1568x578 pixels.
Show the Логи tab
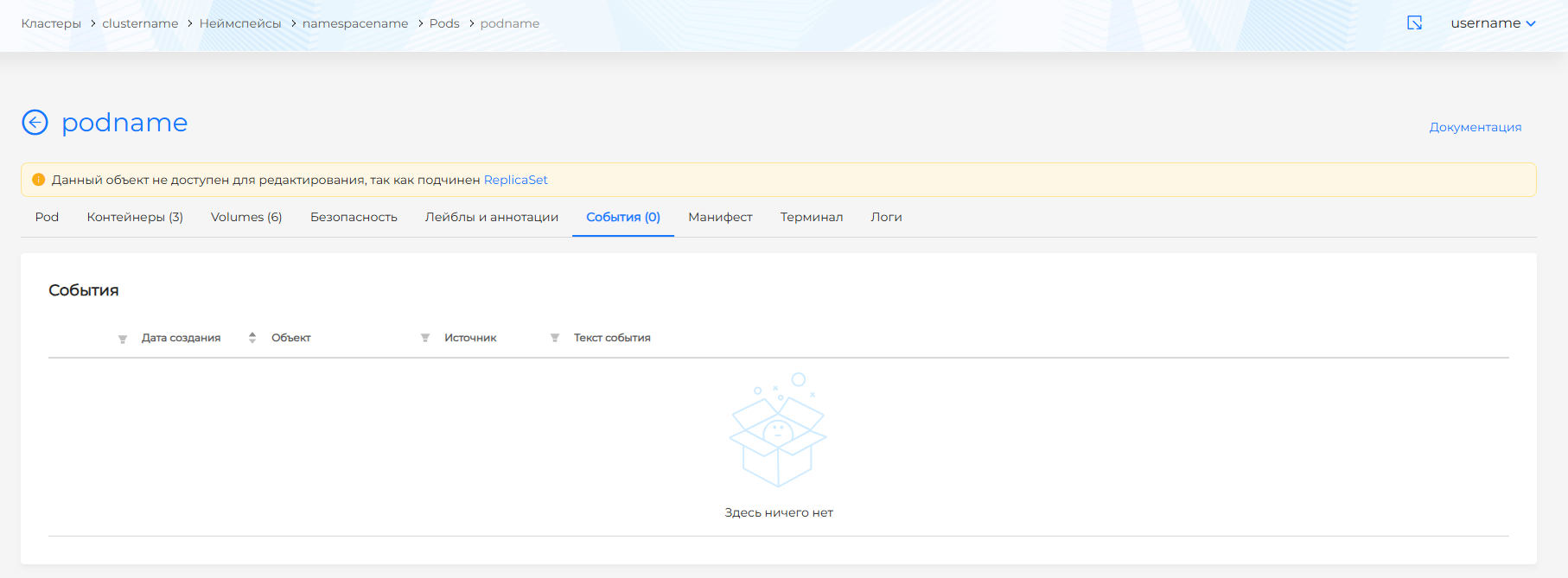coord(886,217)
